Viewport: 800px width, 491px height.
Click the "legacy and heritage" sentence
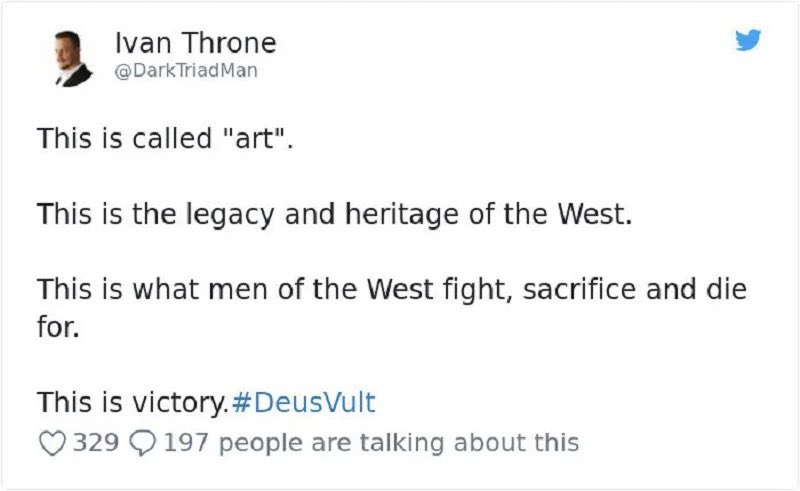click(x=335, y=215)
